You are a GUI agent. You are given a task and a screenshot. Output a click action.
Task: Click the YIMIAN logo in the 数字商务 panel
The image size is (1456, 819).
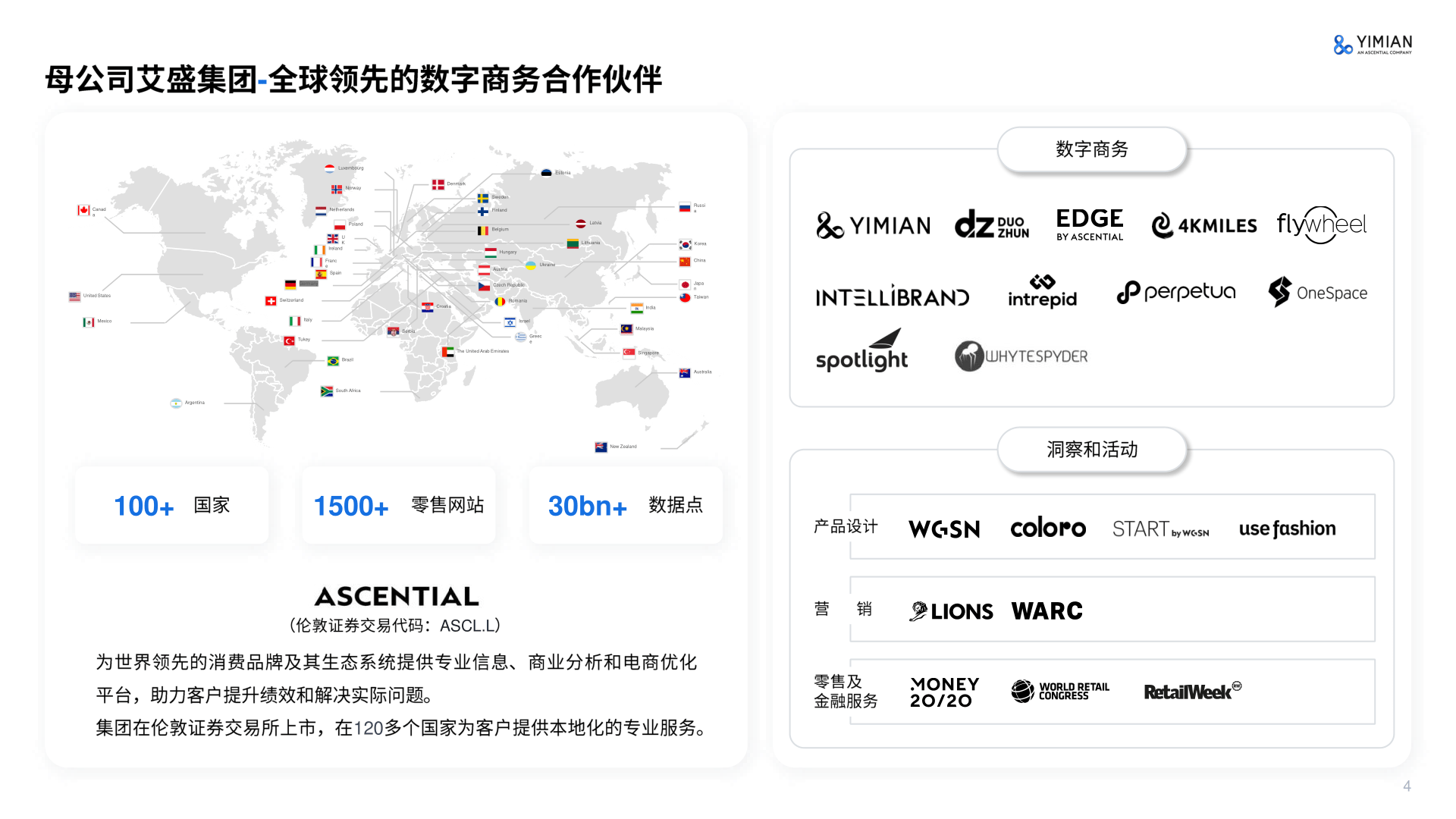click(x=873, y=225)
